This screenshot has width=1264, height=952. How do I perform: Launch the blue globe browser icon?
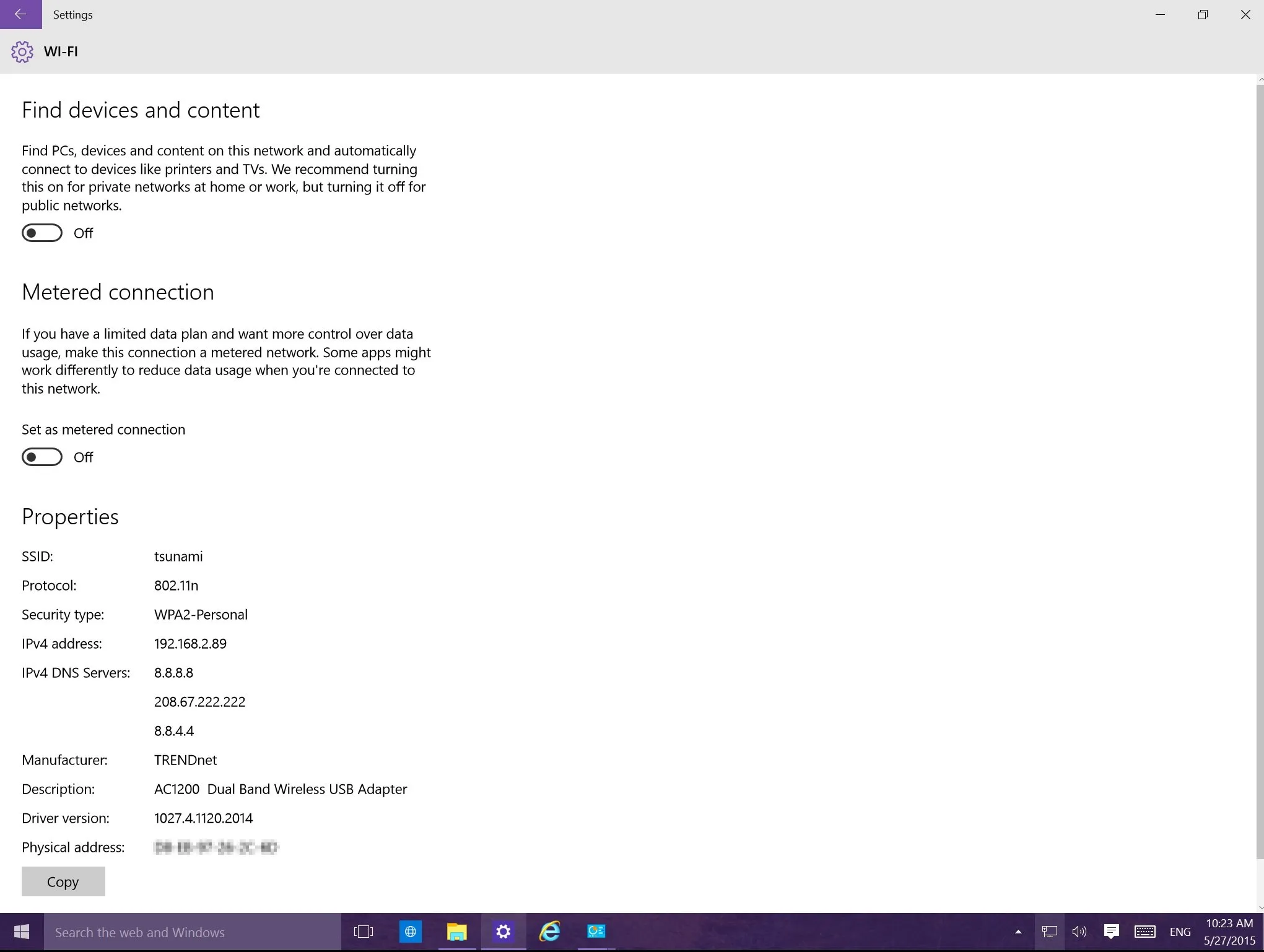pyautogui.click(x=410, y=932)
